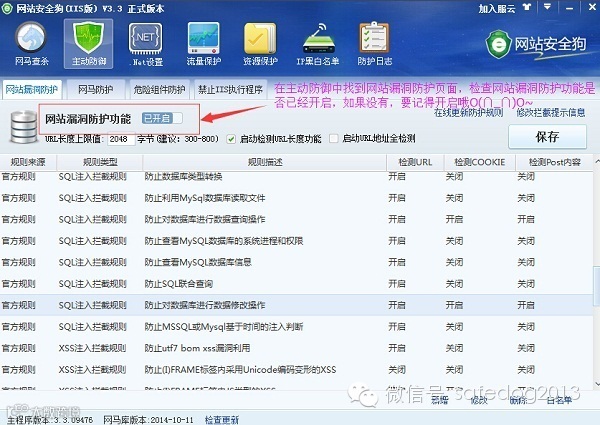Viewport: 600px width, 425px height.
Task: Click the 白名单 button
Action: 559,400
